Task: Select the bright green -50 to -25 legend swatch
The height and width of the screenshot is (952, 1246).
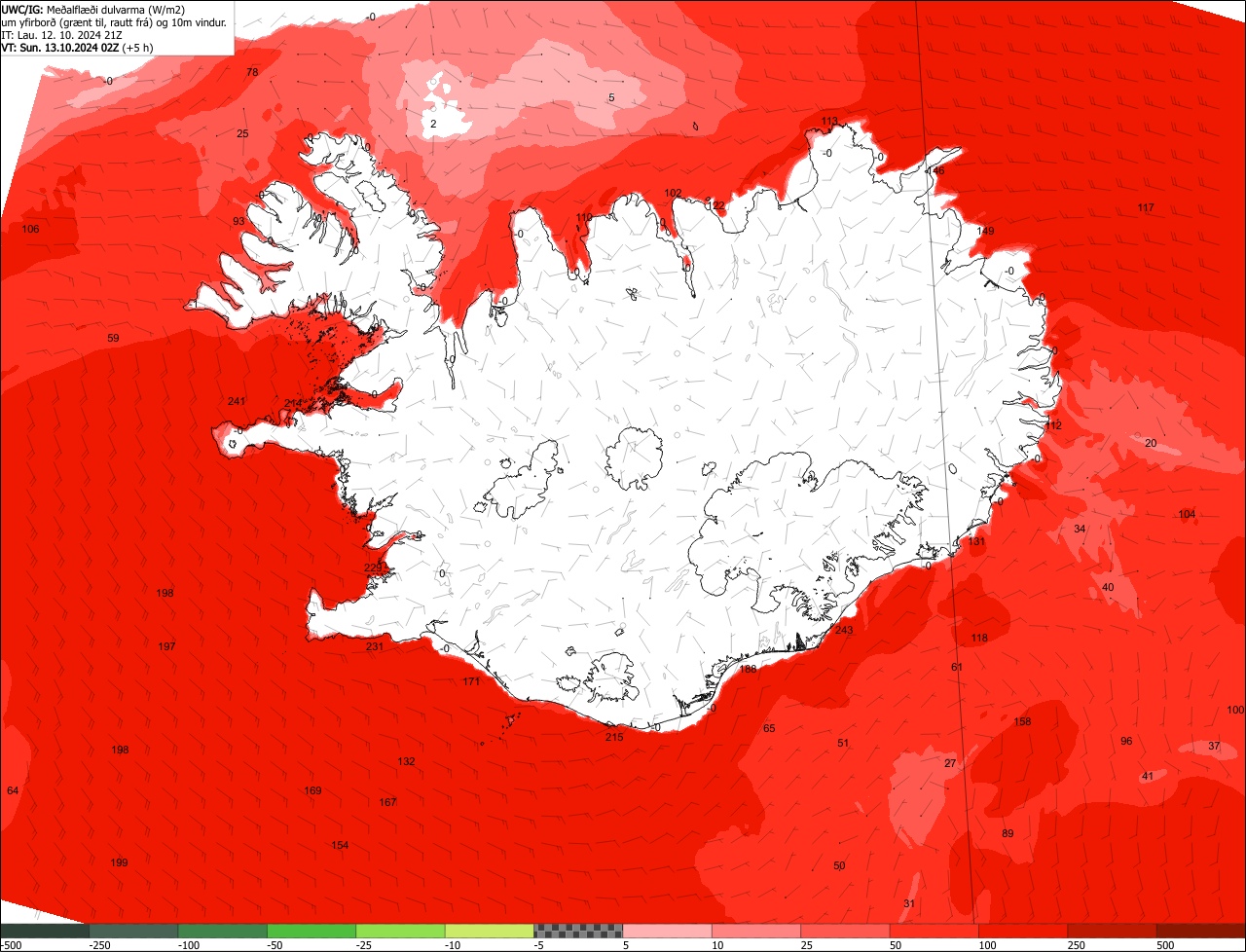Action: [x=311, y=931]
